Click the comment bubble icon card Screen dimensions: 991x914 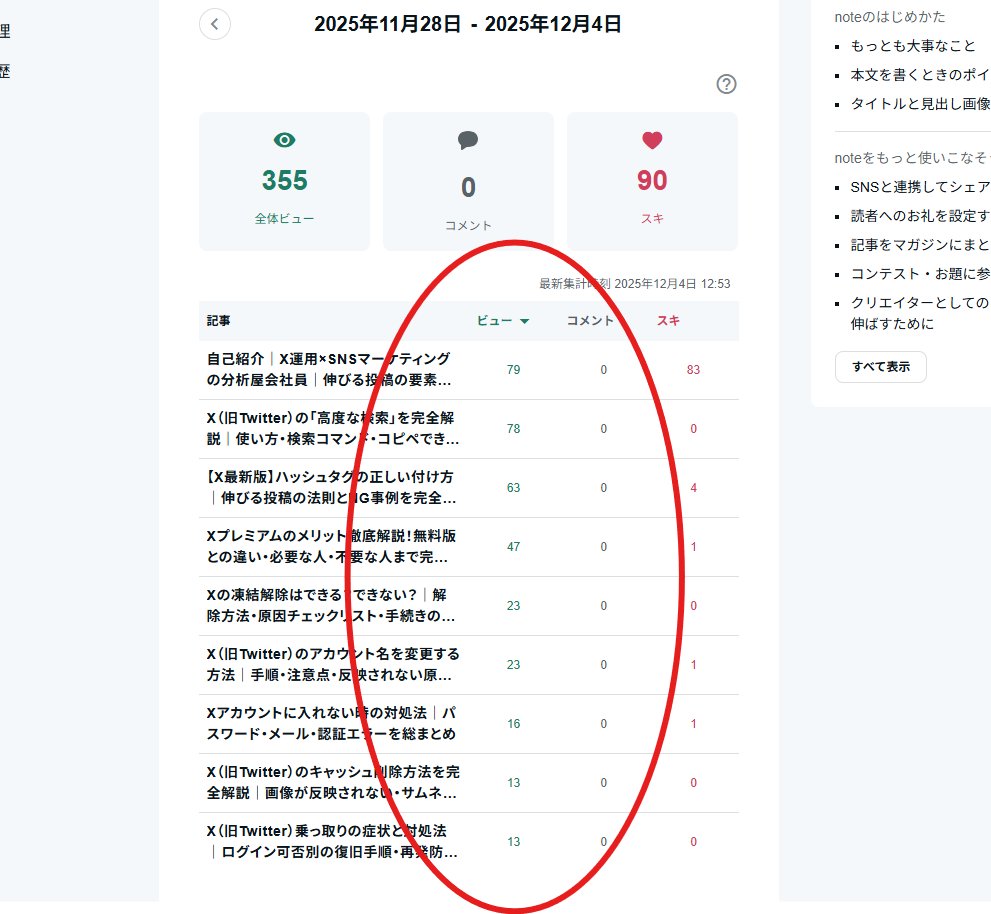468,140
